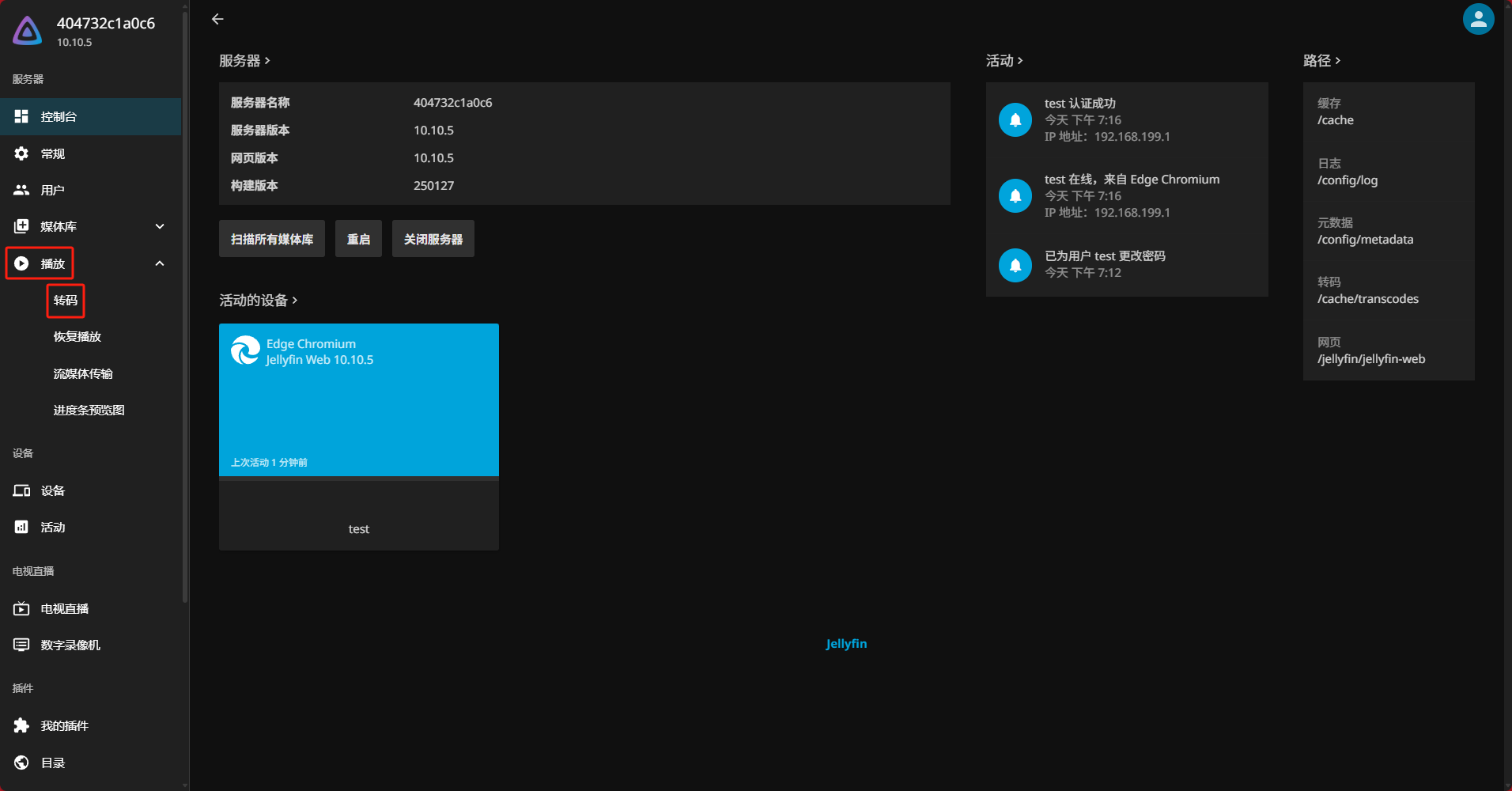Open 控制台 in the sidebar
This screenshot has width=1512, height=791.
(91, 116)
